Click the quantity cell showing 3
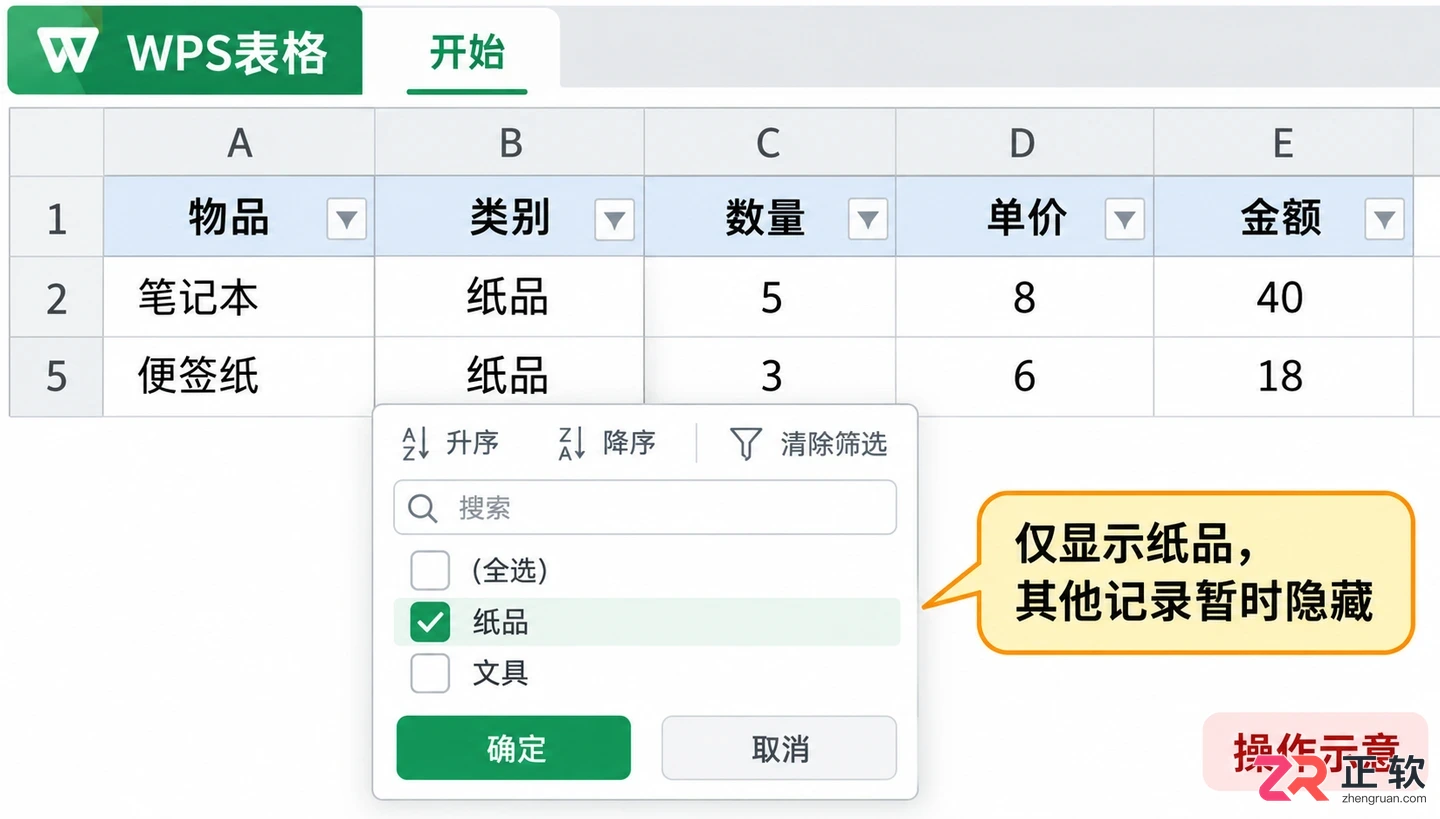1440x819 pixels. 770,376
